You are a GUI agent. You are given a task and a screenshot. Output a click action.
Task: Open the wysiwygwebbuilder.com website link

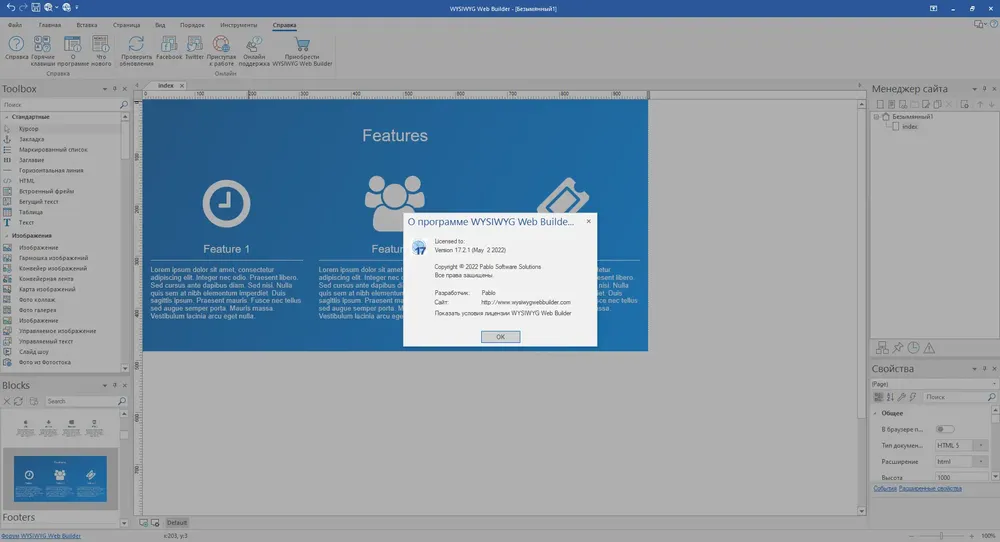coord(526,302)
